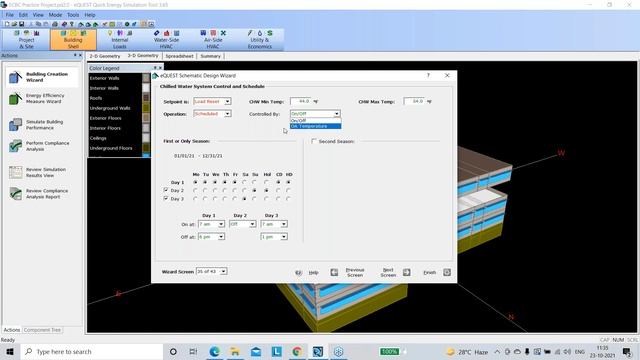Switch to the 2-D Geometry tab
This screenshot has width=640, height=360.
tap(105, 56)
